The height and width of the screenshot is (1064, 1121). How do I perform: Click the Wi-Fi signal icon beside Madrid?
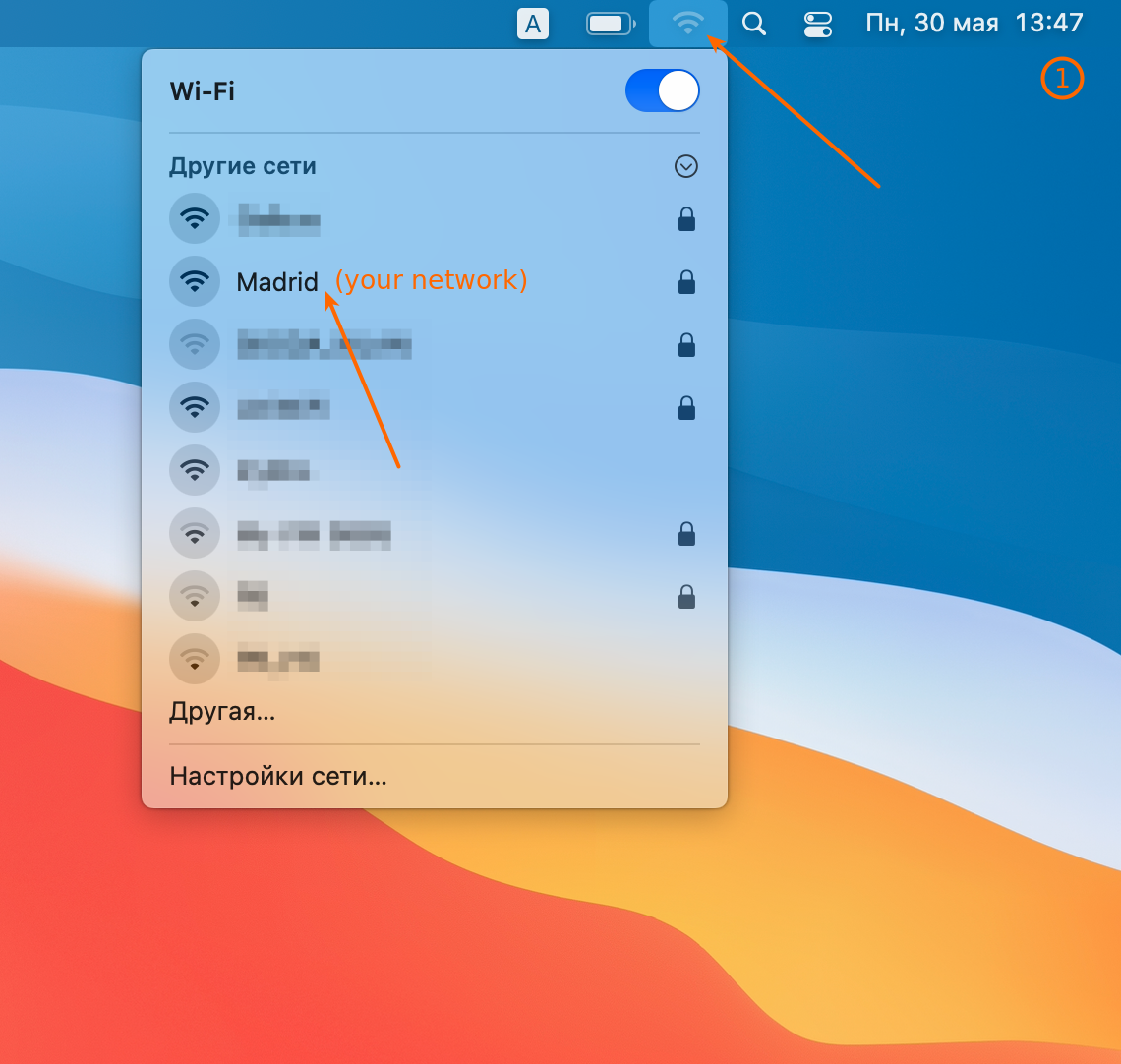[x=196, y=282]
